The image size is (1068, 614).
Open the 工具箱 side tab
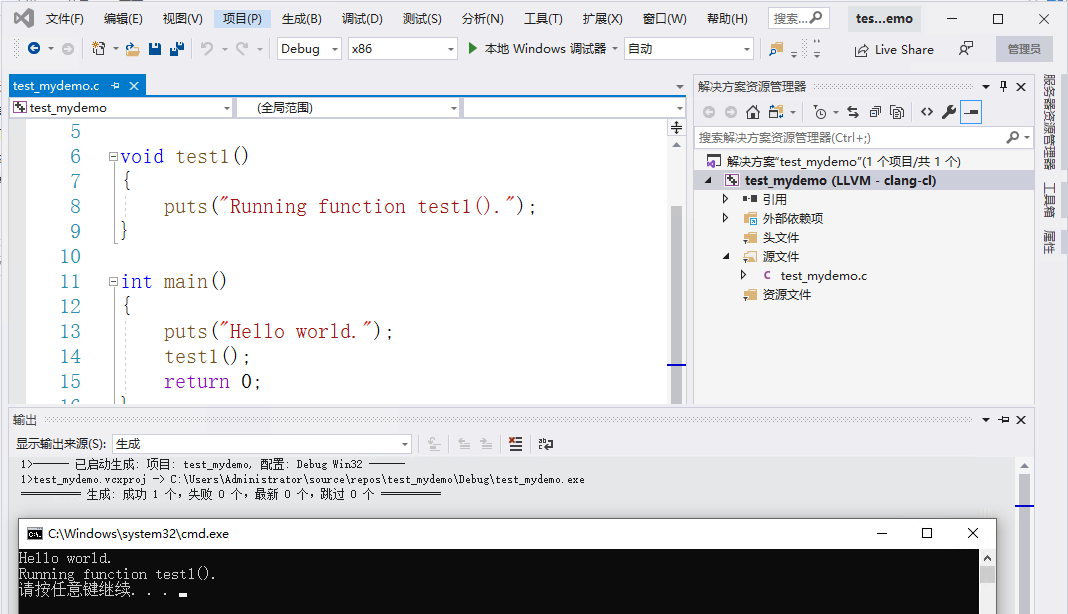(x=1050, y=200)
